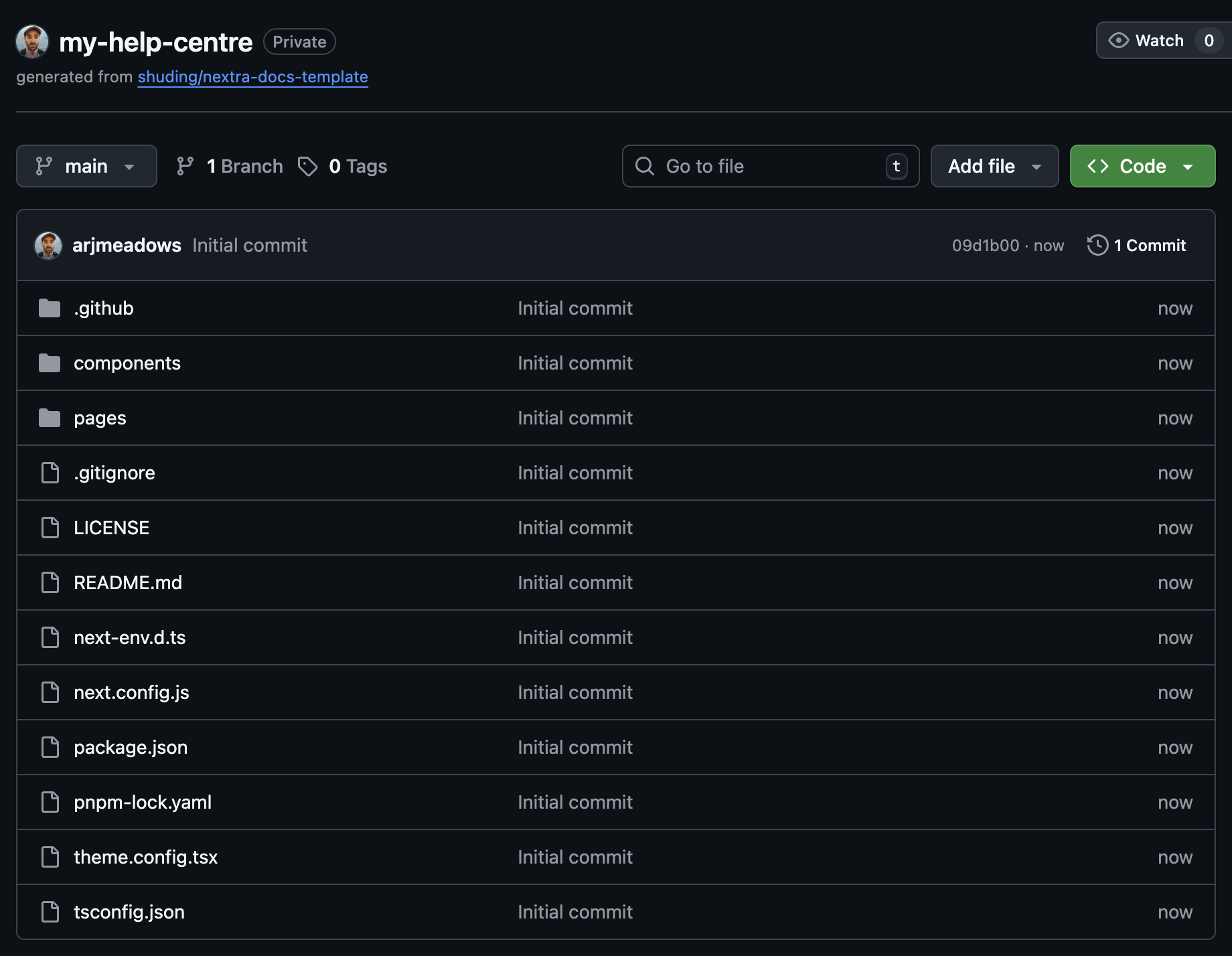The image size is (1232, 956).
Task: Open the next.config.js file
Action: pyautogui.click(x=131, y=692)
